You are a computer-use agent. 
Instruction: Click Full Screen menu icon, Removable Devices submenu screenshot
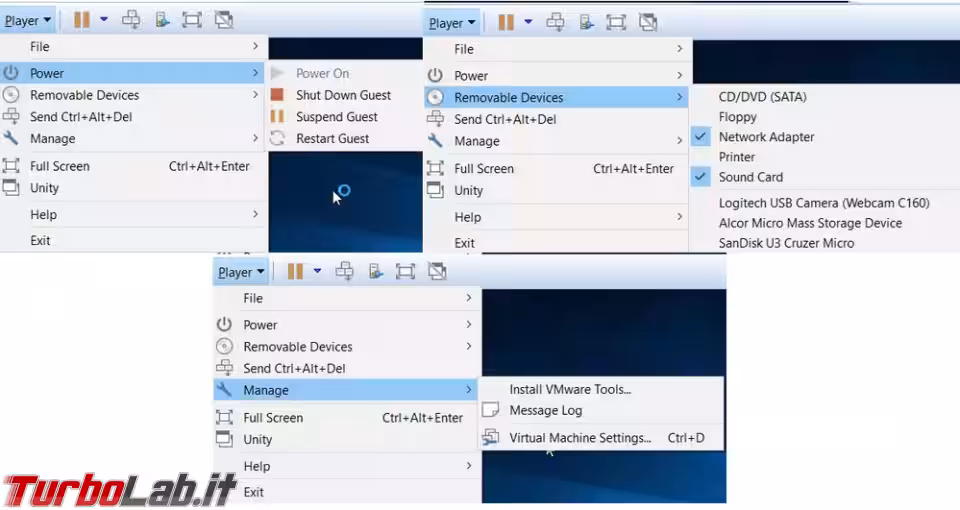pyautogui.click(x=435, y=168)
